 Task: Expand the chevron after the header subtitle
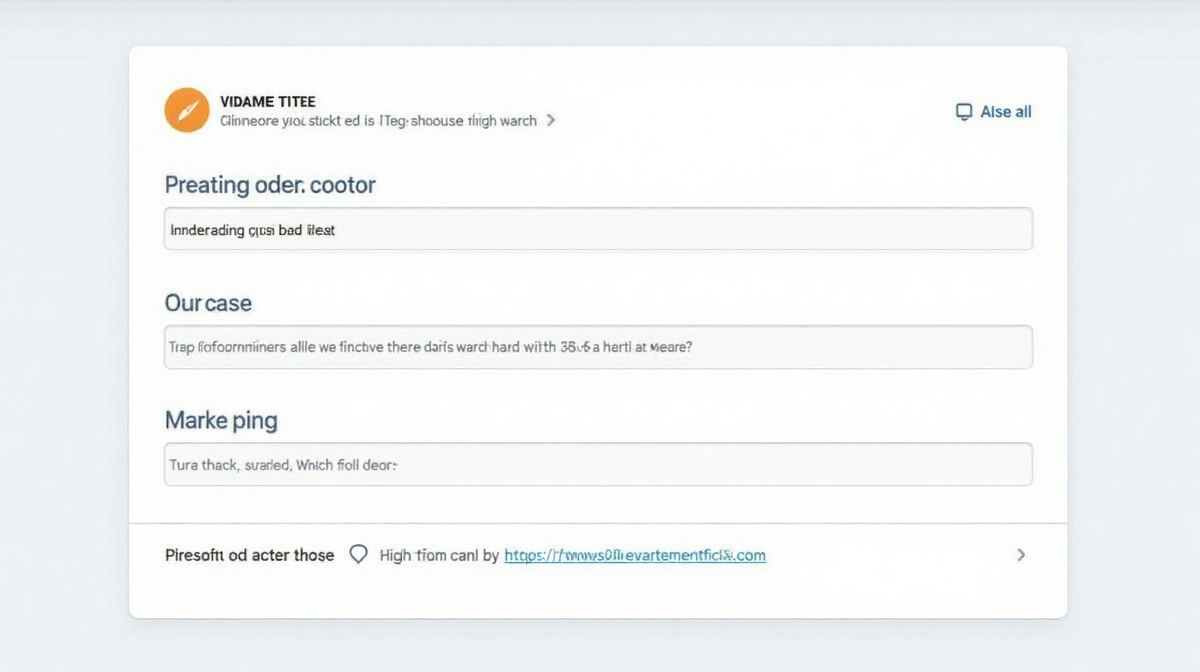551,121
